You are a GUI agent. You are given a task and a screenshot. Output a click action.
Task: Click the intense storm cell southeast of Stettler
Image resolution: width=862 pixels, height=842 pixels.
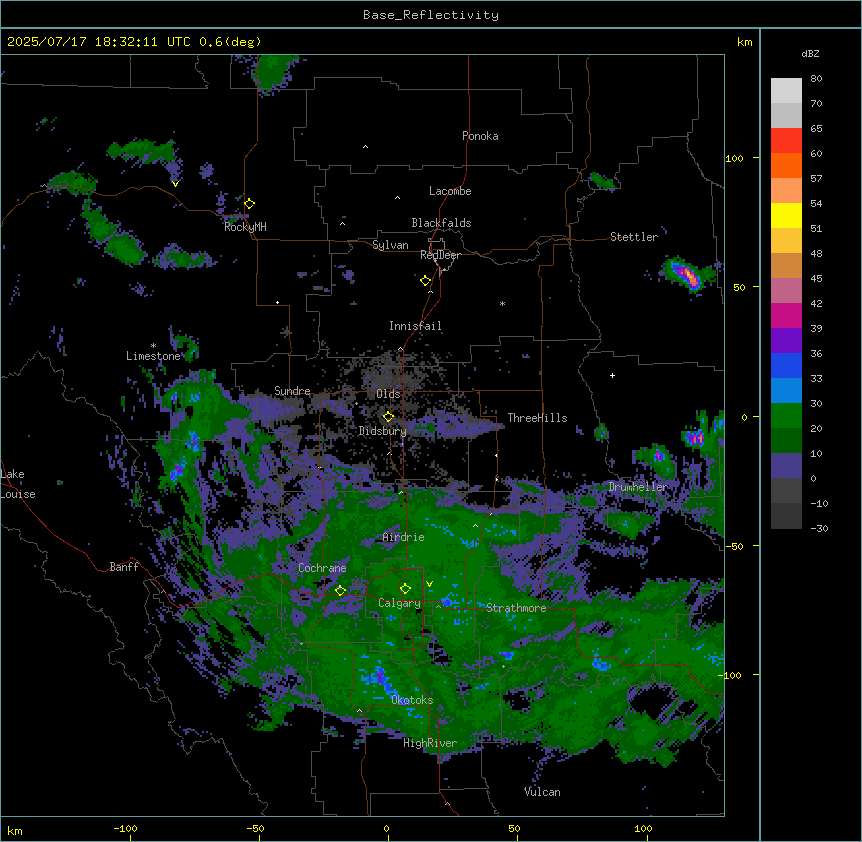pyautogui.click(x=686, y=274)
